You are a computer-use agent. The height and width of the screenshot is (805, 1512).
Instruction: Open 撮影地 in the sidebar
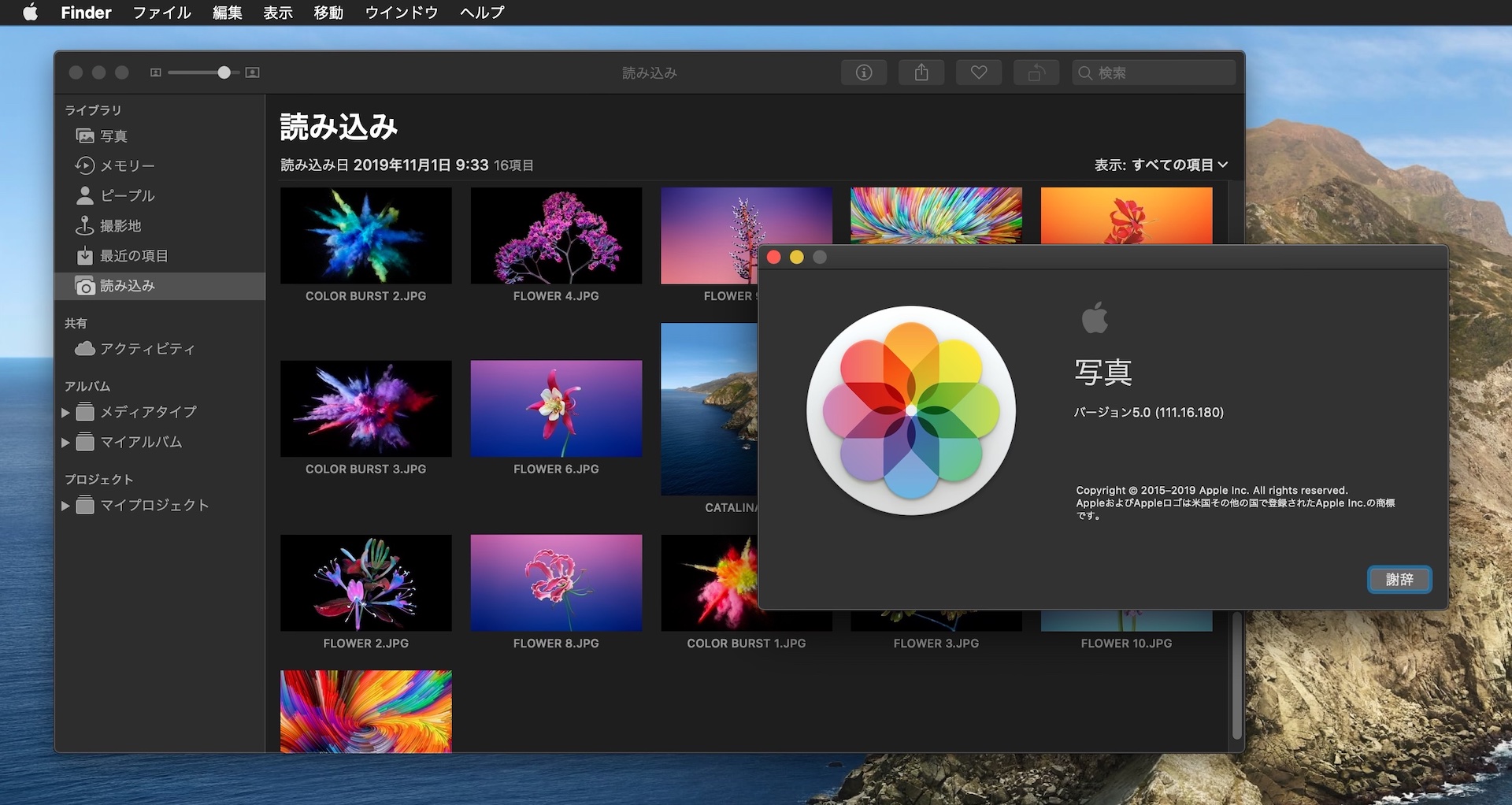(x=160, y=225)
